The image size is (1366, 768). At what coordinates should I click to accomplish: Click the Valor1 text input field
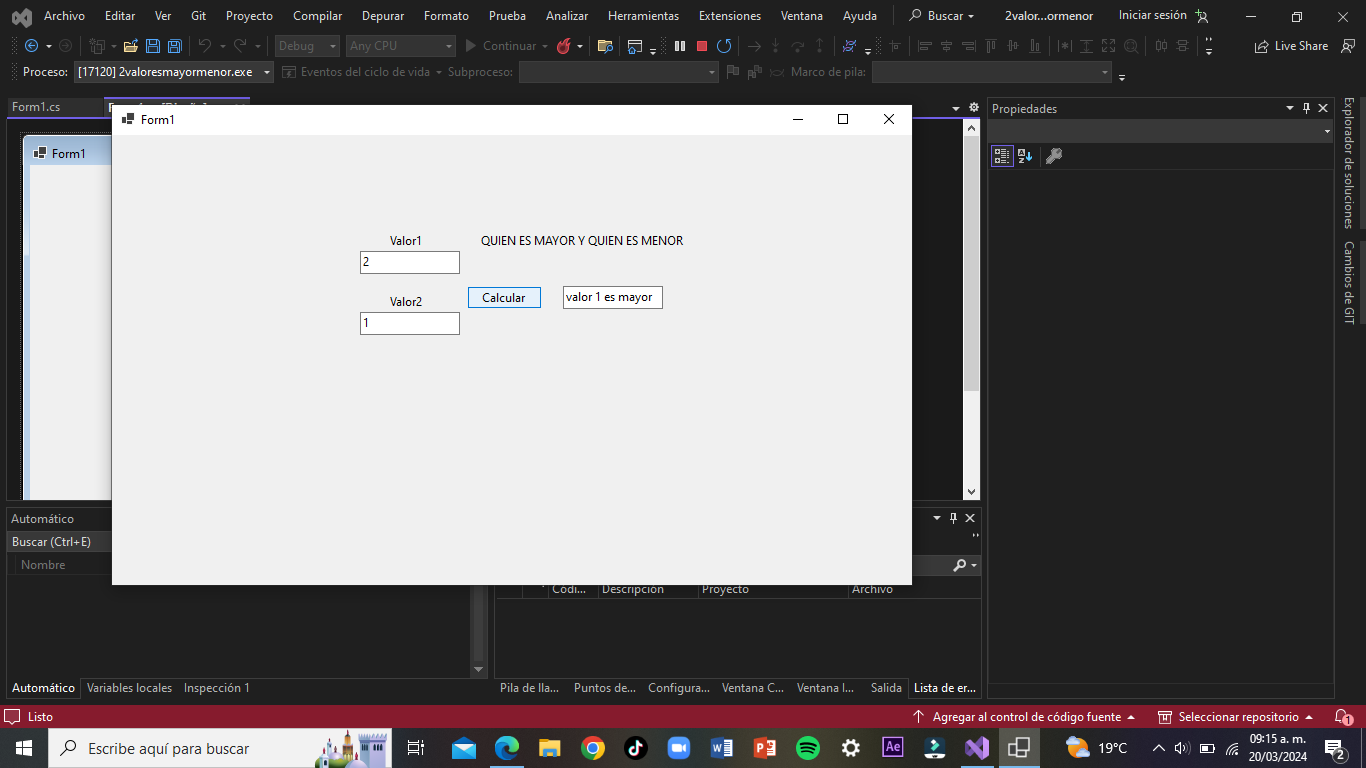tap(409, 262)
